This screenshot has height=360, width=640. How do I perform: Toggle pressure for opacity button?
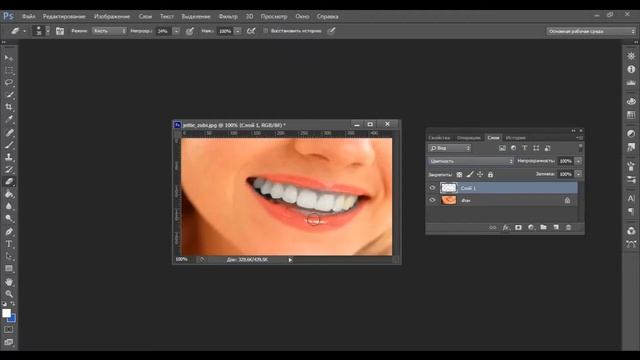click(x=189, y=31)
